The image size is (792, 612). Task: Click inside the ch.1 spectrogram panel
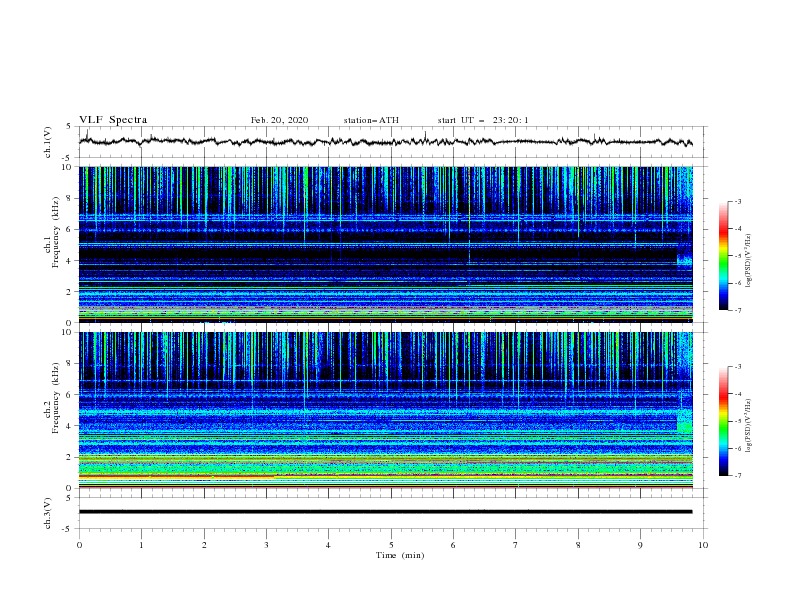tap(386, 244)
